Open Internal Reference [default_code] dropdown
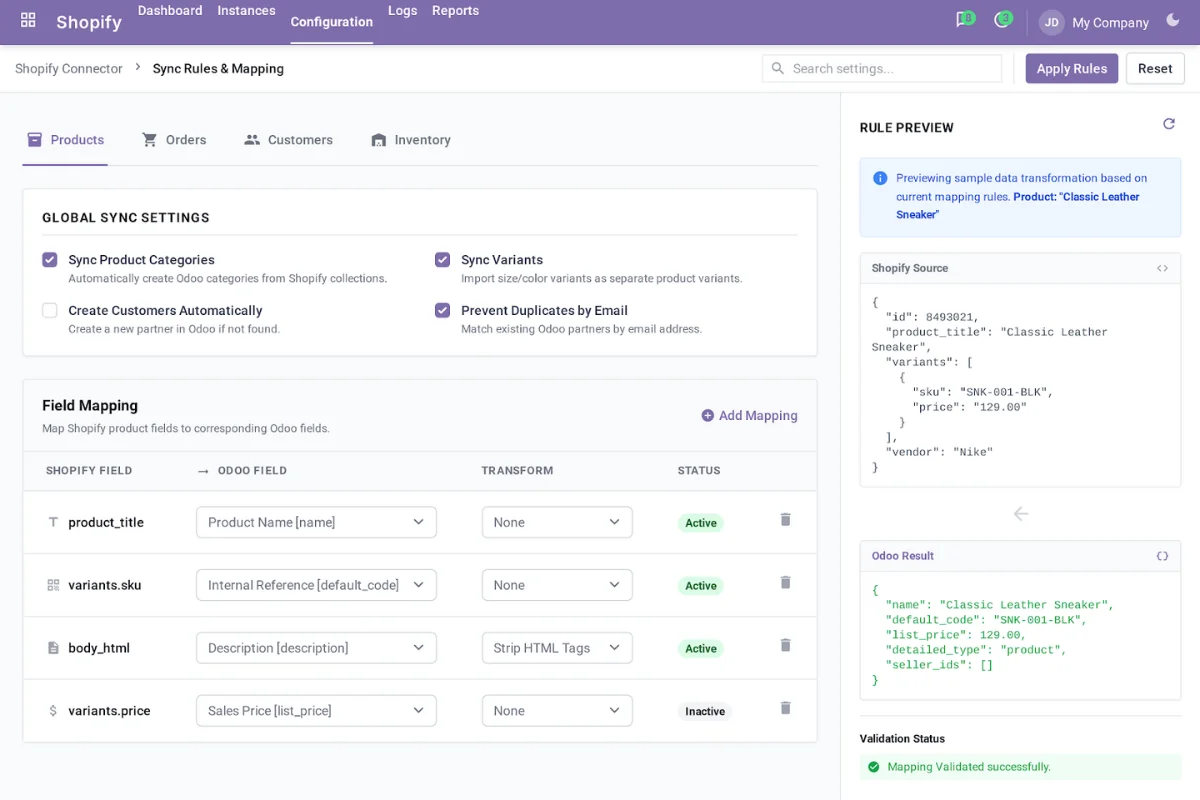This screenshot has width=1200, height=800. [316, 585]
